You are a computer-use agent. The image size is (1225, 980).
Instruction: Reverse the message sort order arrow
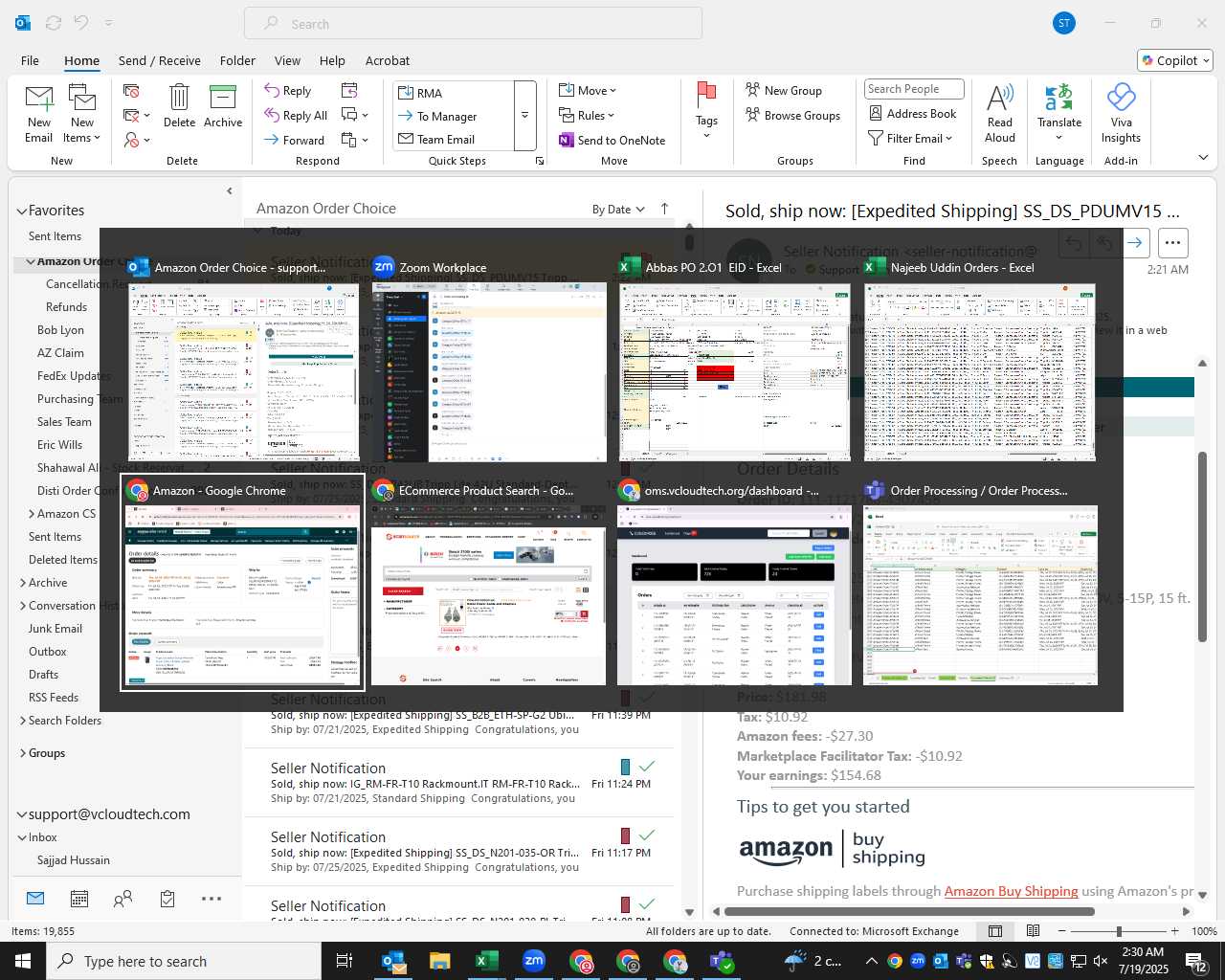point(664,209)
